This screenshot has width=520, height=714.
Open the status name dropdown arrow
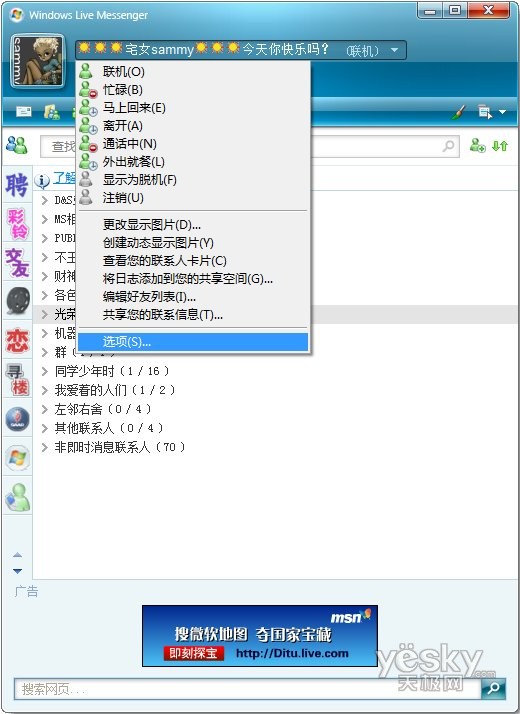pos(395,50)
